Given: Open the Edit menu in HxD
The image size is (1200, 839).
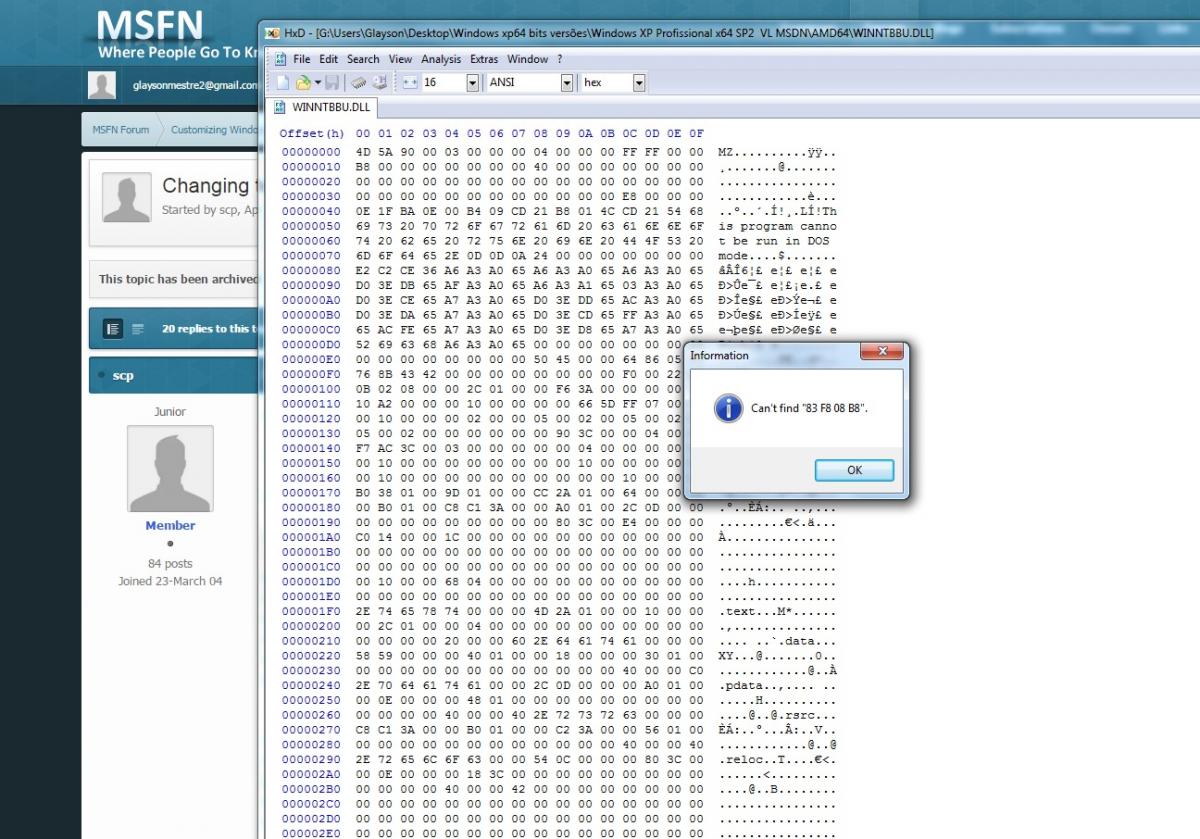Looking at the screenshot, I should click(329, 59).
